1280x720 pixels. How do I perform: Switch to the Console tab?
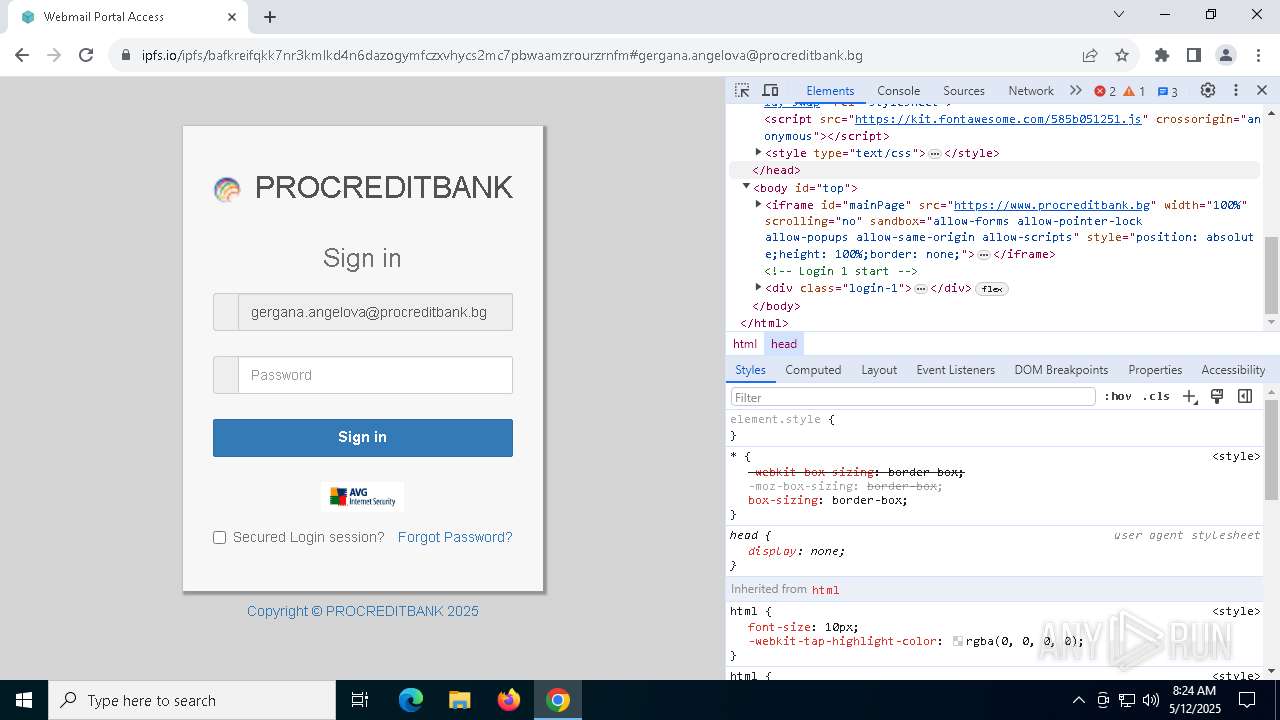pyautogui.click(x=898, y=90)
